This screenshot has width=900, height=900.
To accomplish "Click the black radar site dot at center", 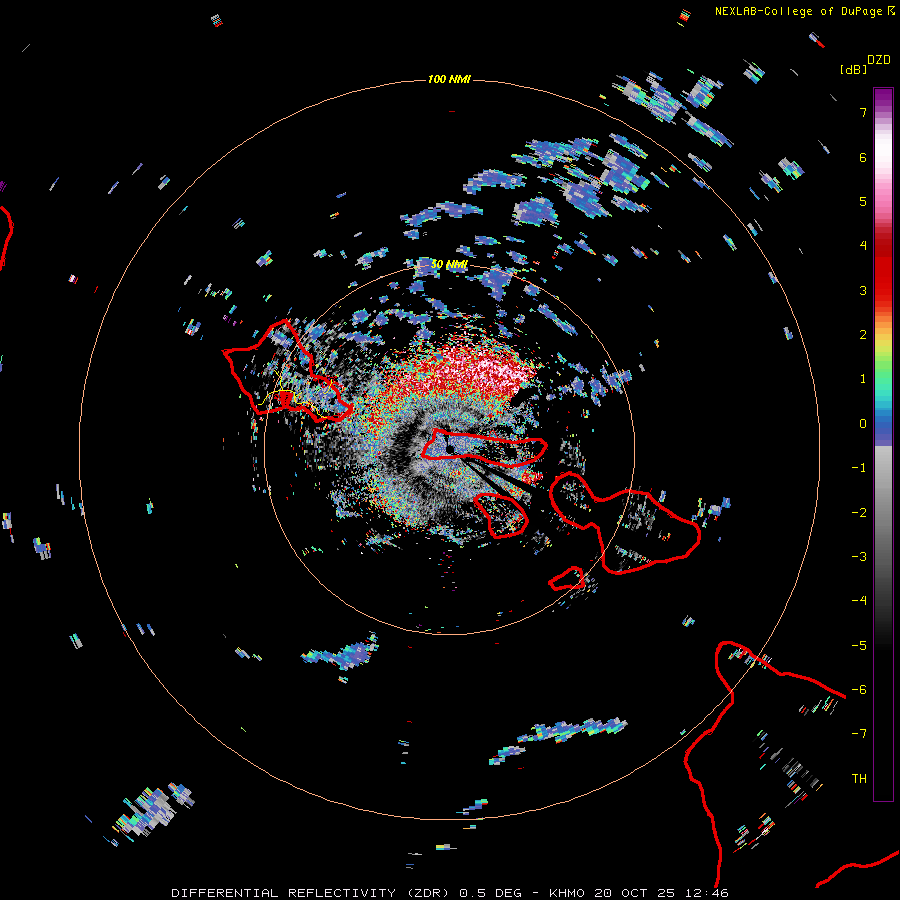I will (451, 448).
